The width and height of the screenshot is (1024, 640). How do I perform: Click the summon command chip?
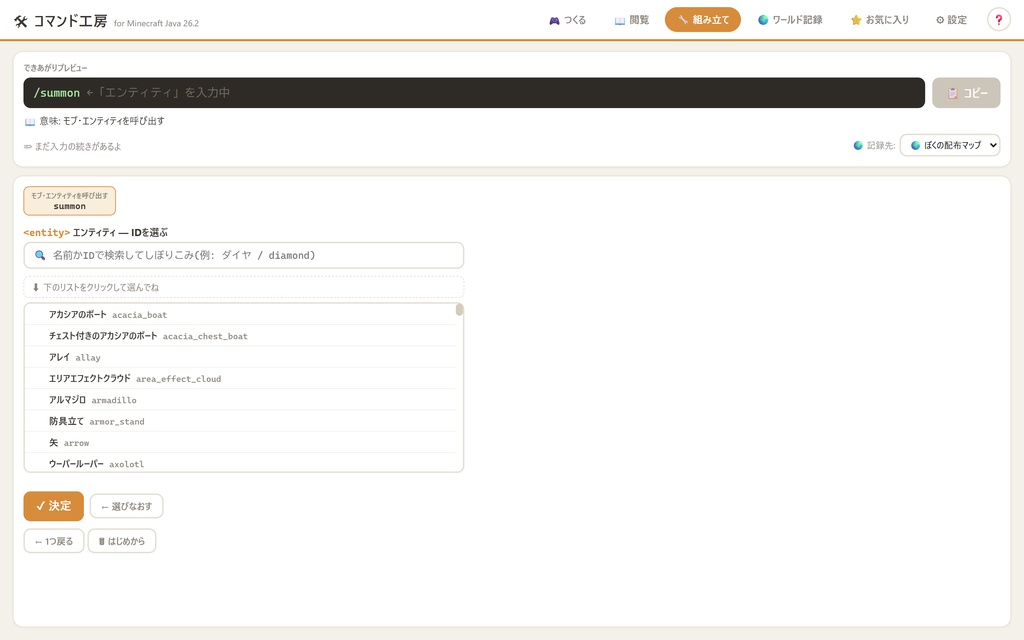(70, 201)
